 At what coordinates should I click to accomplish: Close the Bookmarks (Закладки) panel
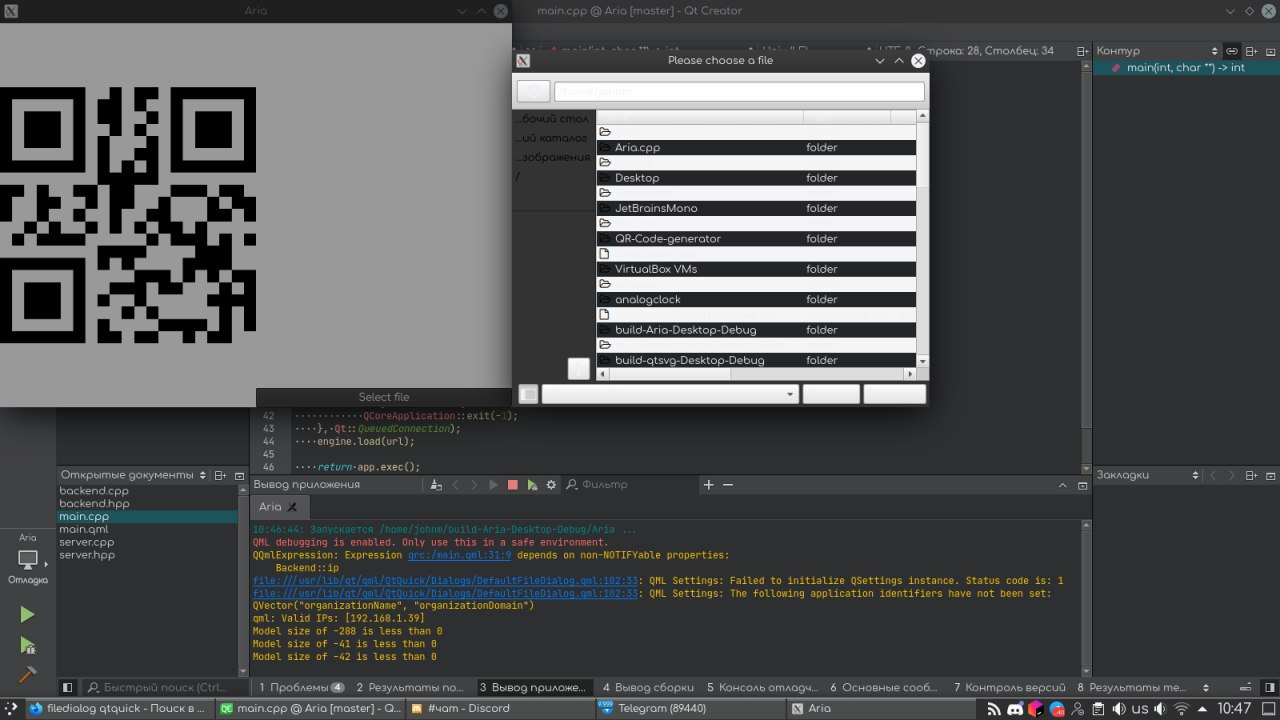1270,476
